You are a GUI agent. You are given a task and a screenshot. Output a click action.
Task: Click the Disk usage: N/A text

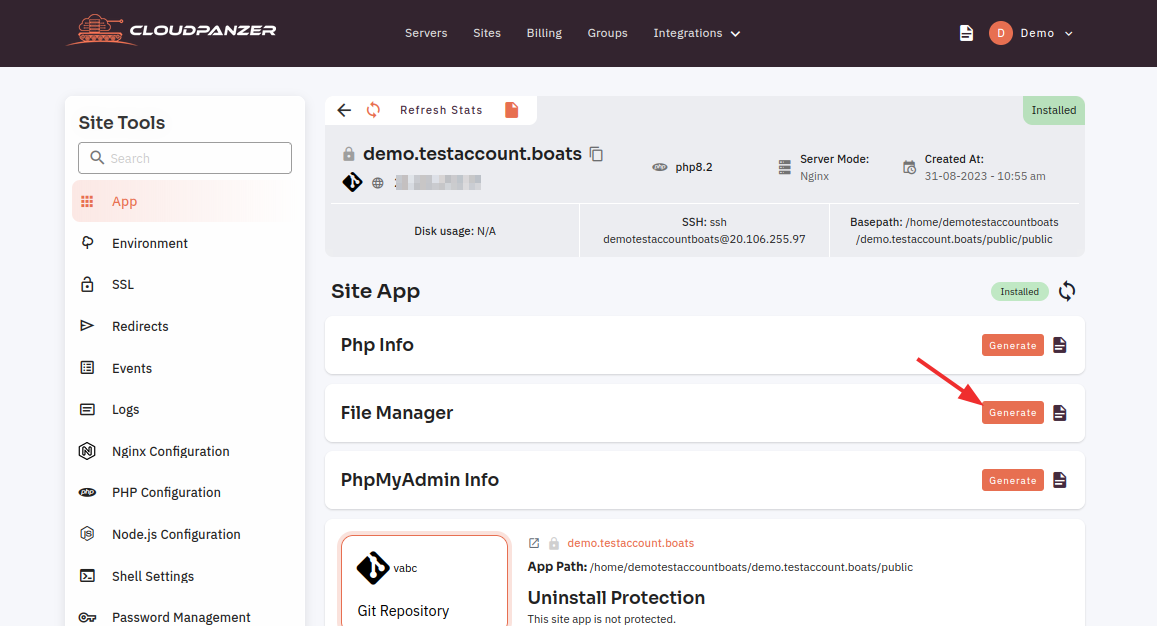pos(455,231)
